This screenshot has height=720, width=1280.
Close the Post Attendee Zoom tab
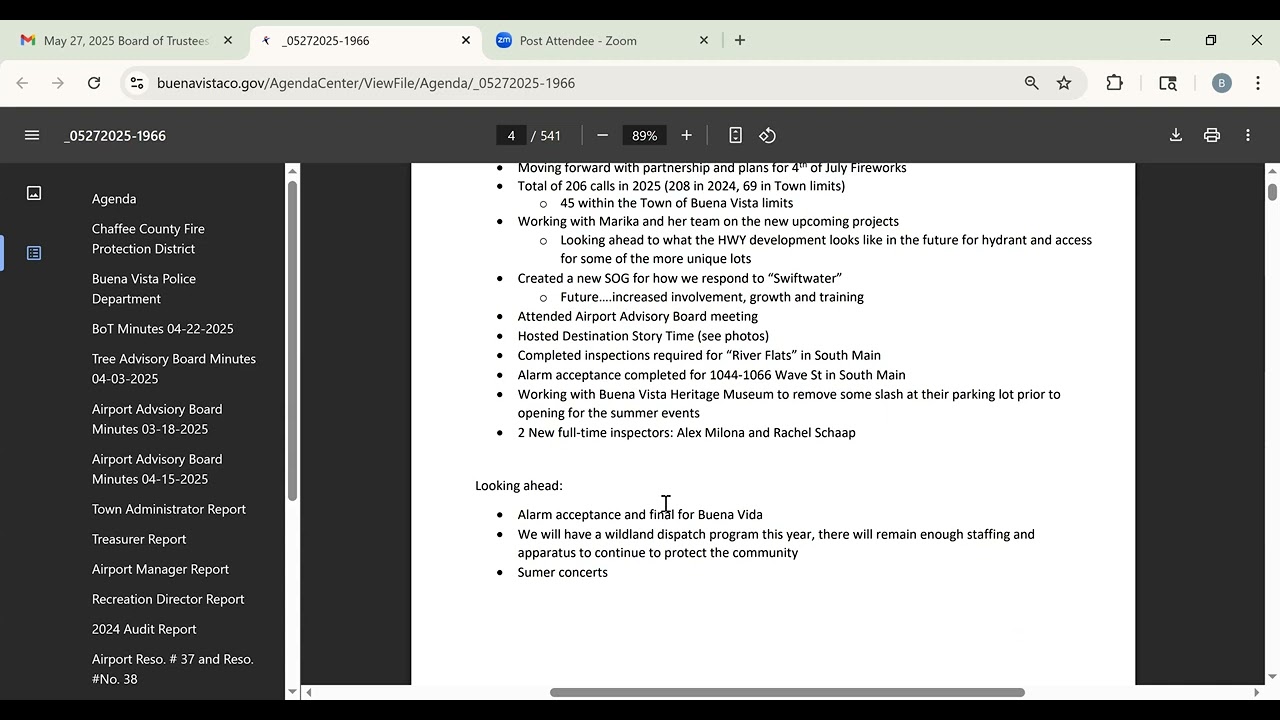704,41
